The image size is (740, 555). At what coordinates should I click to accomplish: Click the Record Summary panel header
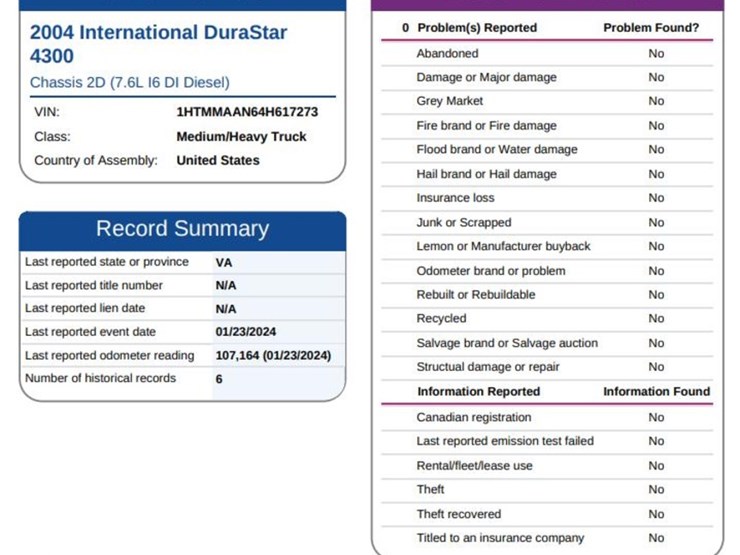[182, 229]
